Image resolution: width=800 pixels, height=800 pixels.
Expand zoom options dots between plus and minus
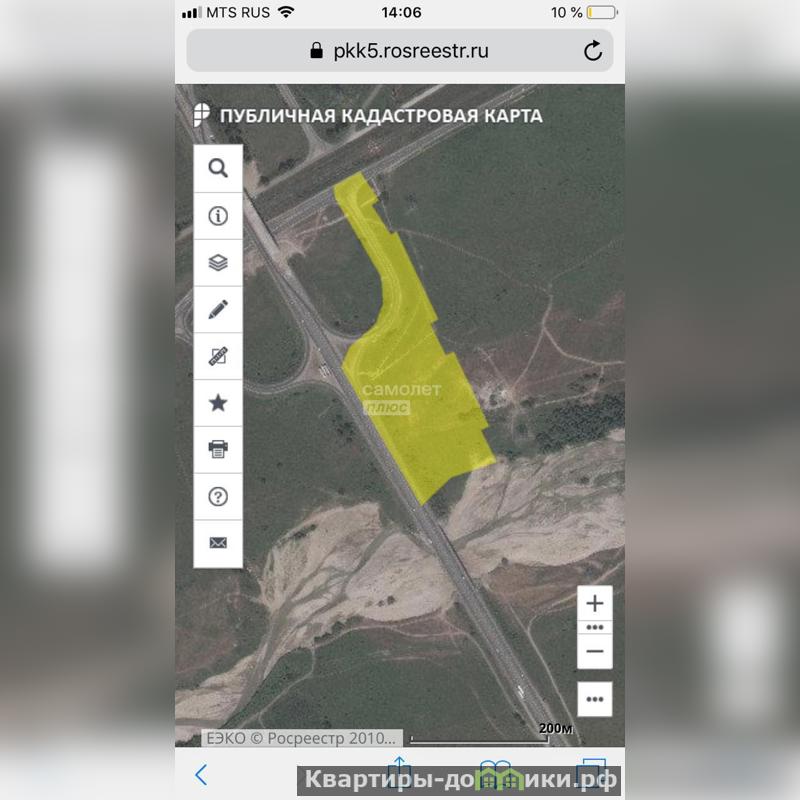(x=595, y=627)
